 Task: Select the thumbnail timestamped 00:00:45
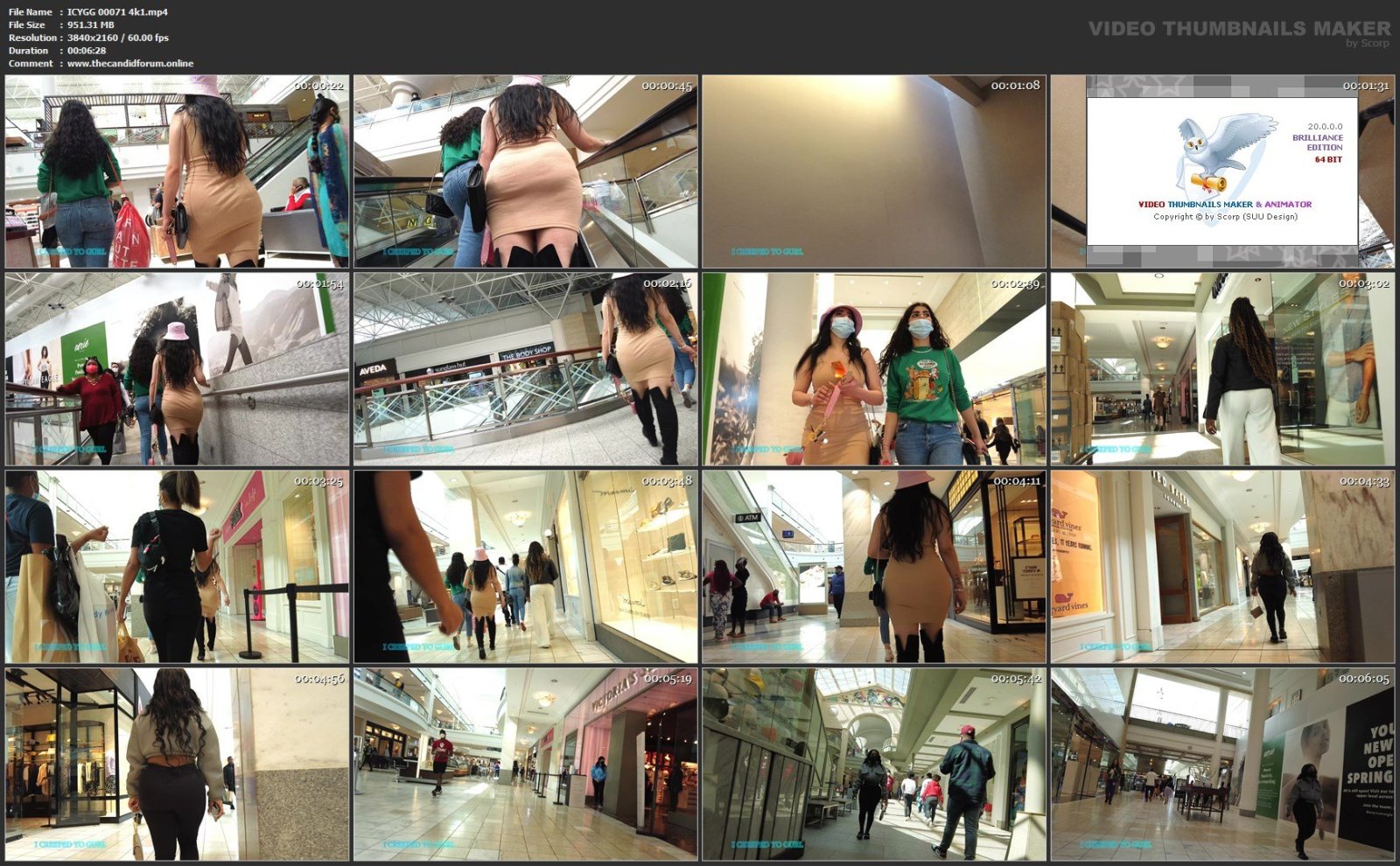coord(525,171)
